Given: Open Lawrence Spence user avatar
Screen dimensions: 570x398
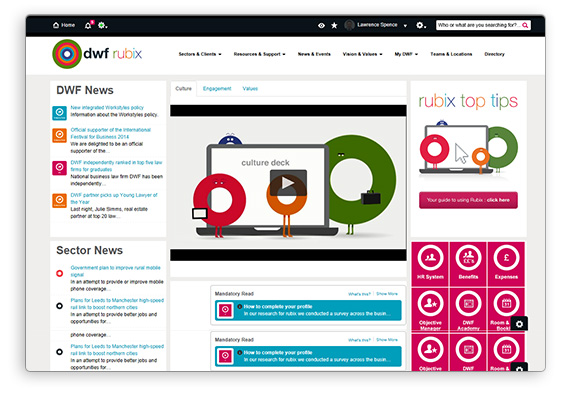Looking at the screenshot, I should point(349,25).
